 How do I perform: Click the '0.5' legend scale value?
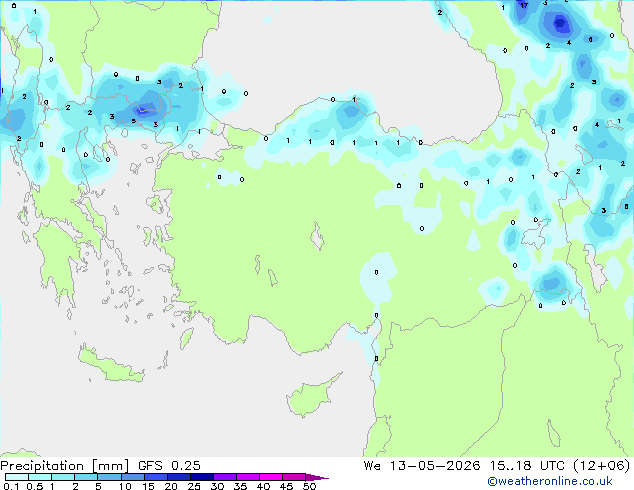tap(35, 486)
